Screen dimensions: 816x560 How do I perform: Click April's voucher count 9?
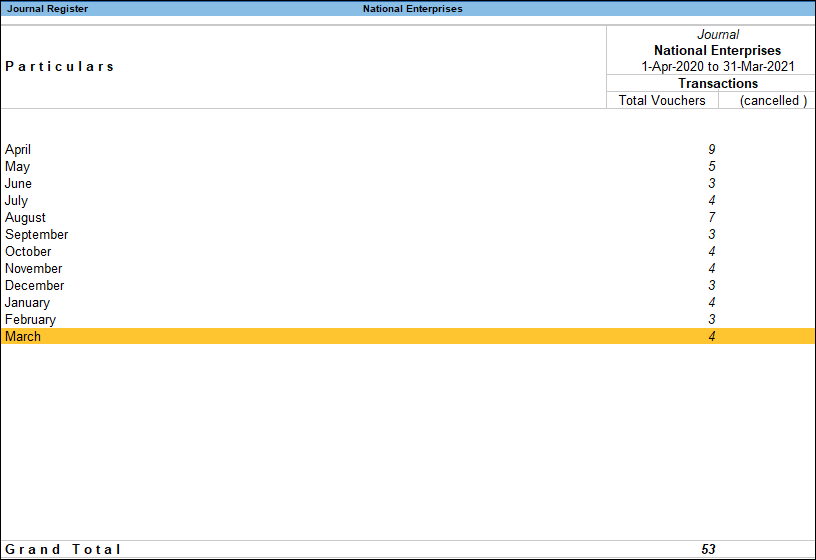coord(711,149)
